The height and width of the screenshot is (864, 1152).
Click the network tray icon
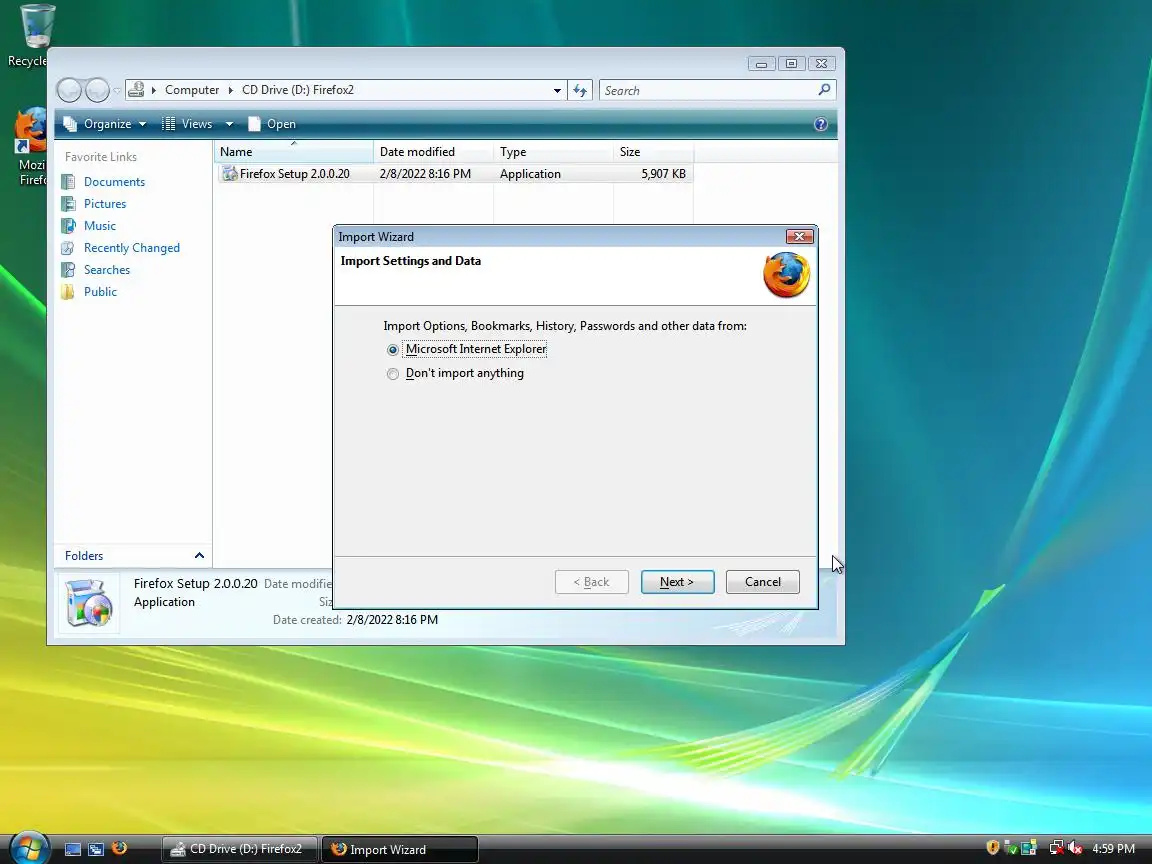pos(1056,849)
